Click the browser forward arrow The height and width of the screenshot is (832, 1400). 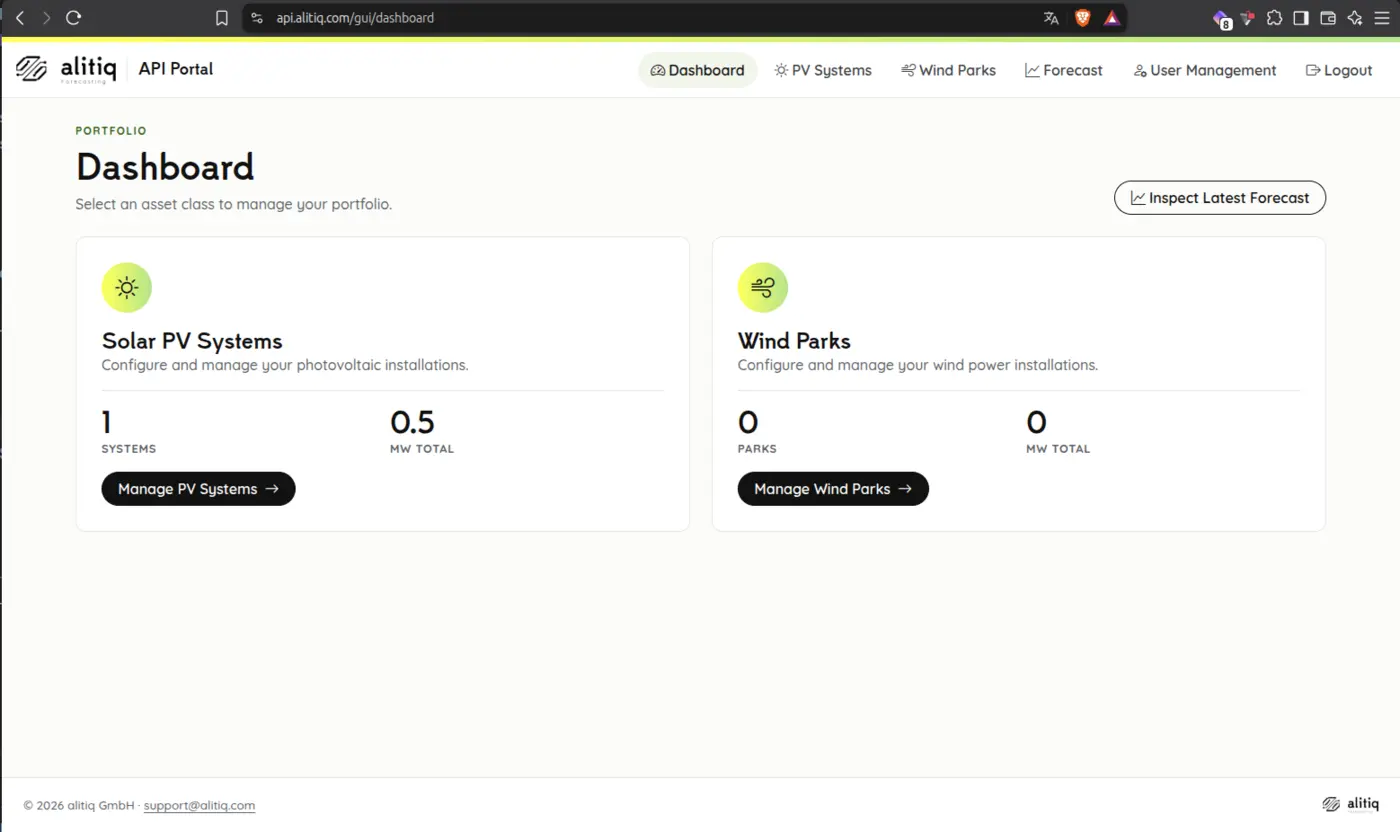coord(46,18)
